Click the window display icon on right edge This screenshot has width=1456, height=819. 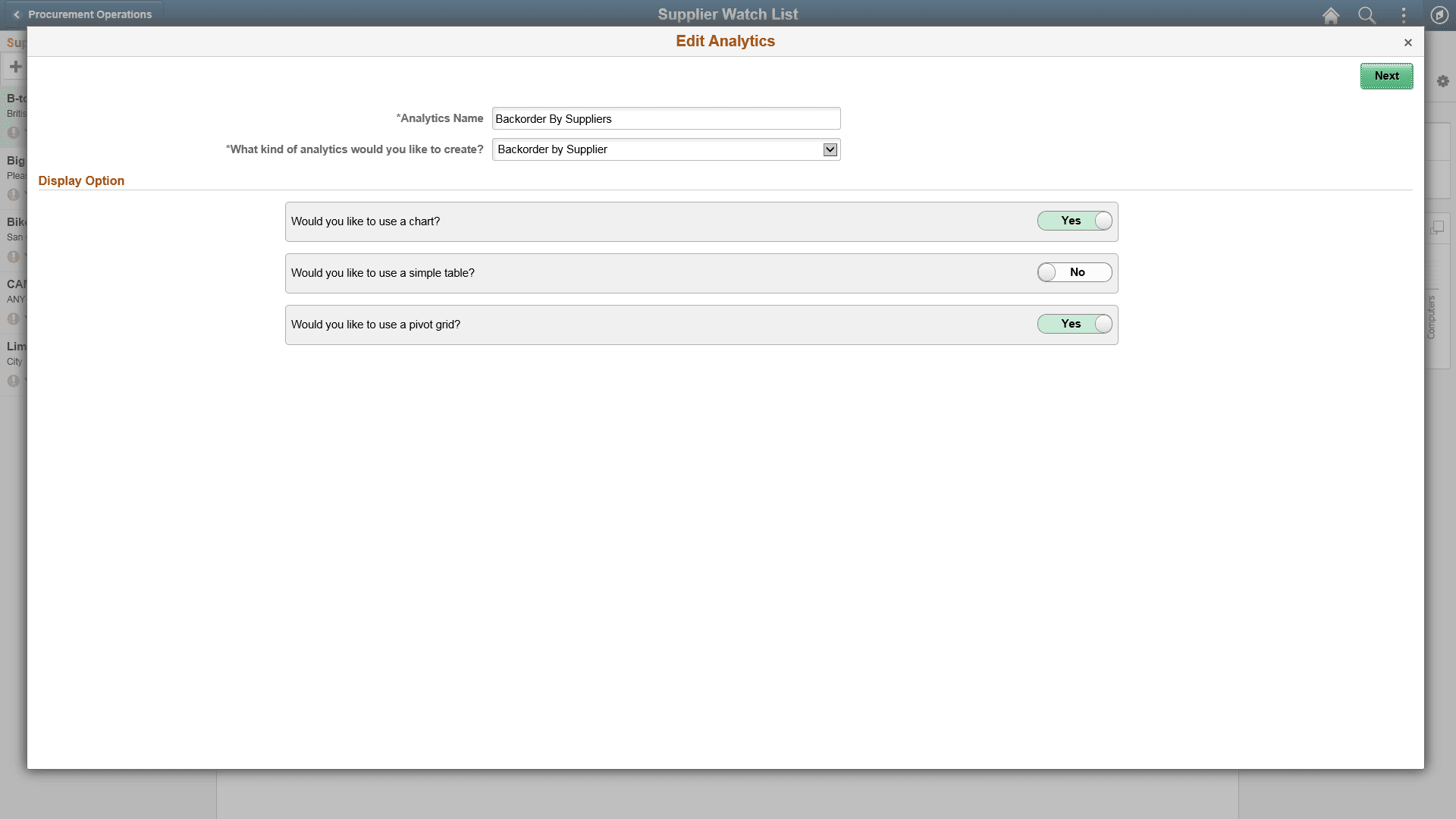1439,227
